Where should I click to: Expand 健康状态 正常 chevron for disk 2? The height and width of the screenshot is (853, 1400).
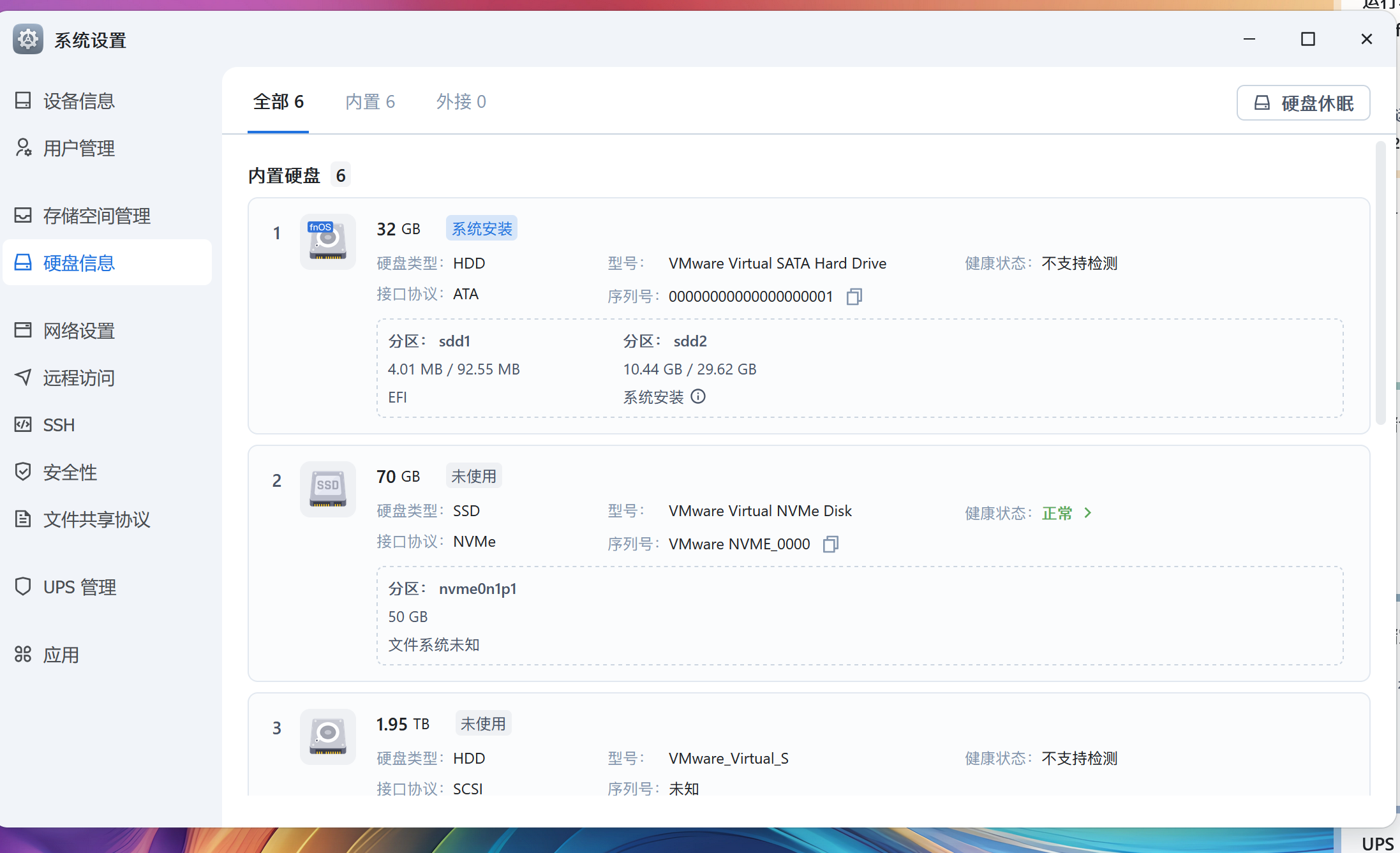coord(1088,513)
